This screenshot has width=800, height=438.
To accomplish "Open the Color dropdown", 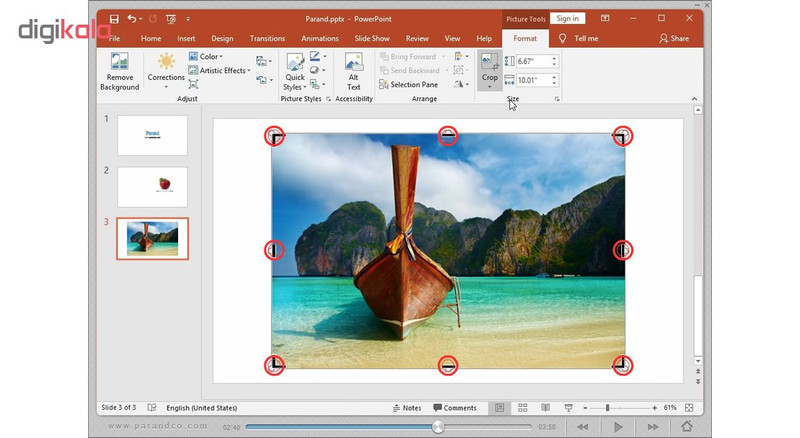I will [x=206, y=57].
